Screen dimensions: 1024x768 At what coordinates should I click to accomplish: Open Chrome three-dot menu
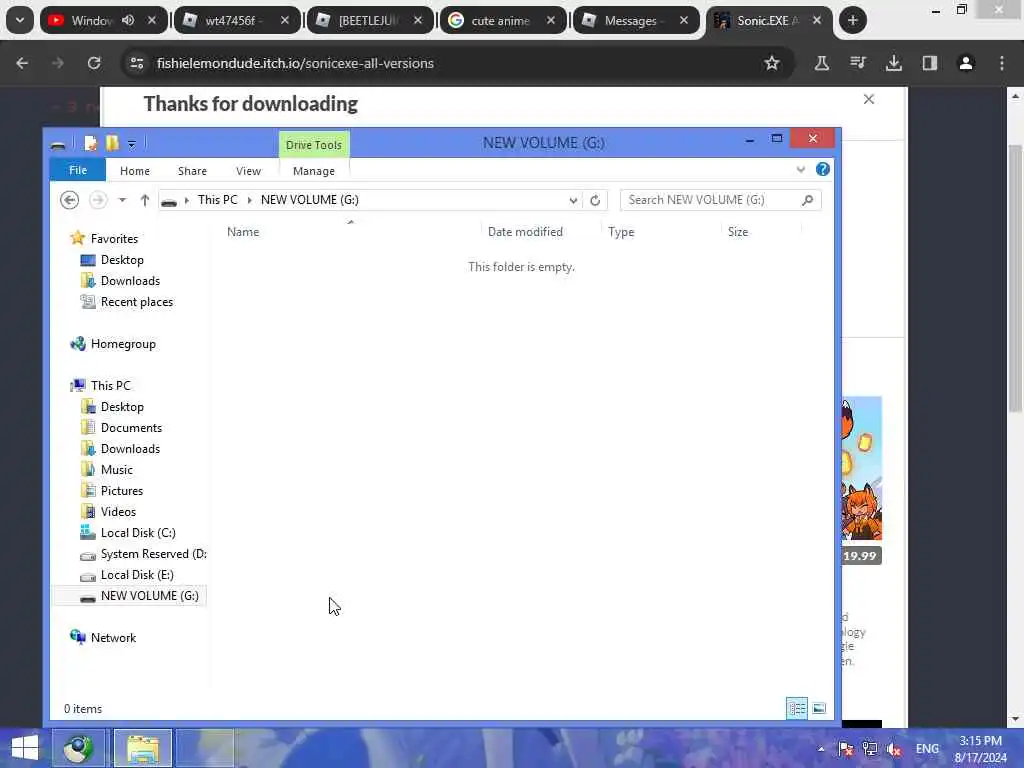pyautogui.click(x=1002, y=63)
